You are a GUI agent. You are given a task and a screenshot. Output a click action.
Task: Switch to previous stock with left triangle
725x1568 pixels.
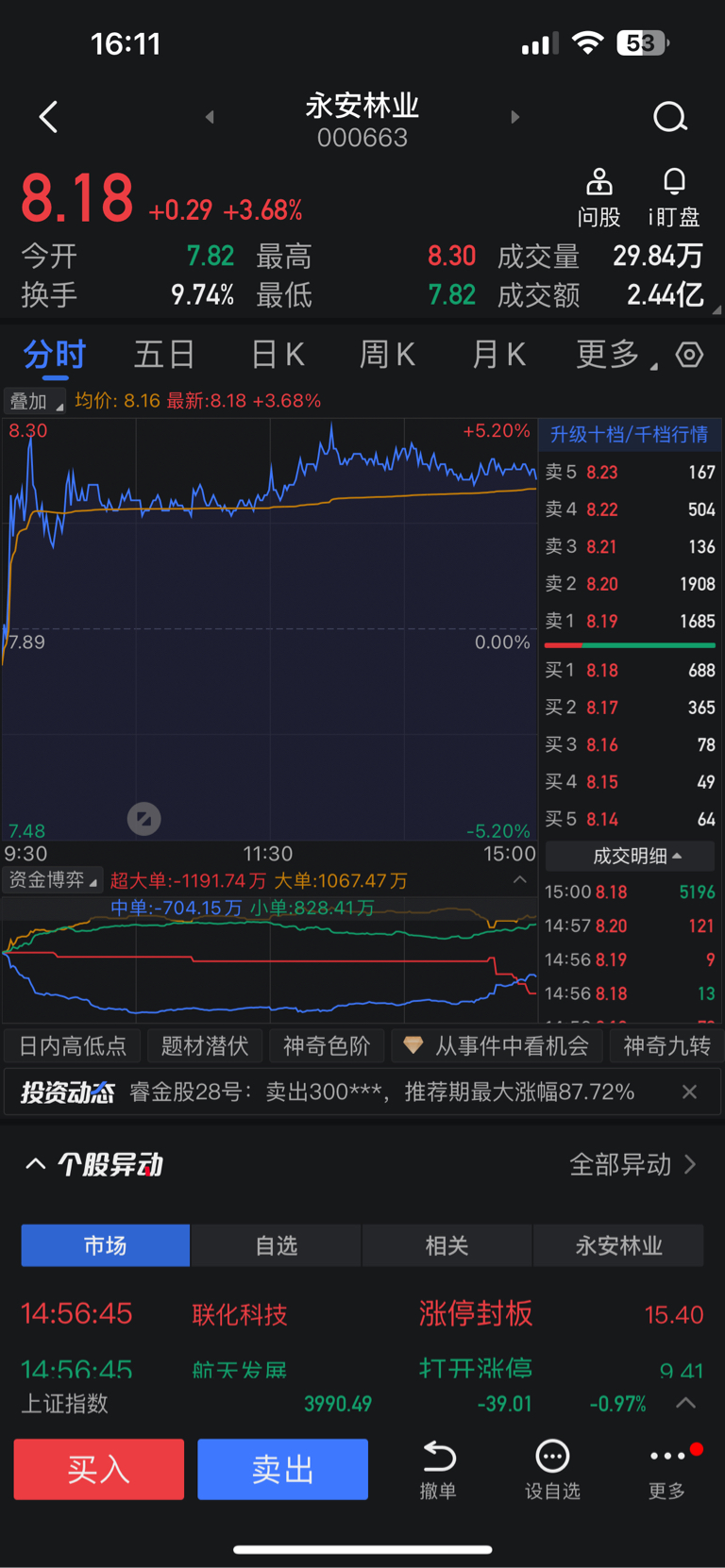coord(210,117)
